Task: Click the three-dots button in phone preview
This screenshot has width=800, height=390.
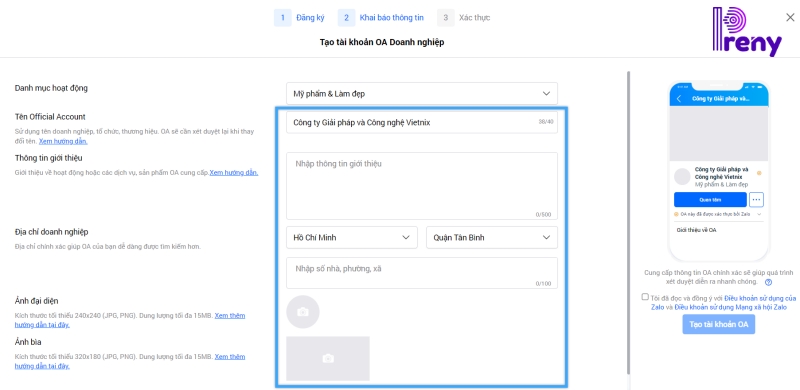Action: [x=757, y=200]
